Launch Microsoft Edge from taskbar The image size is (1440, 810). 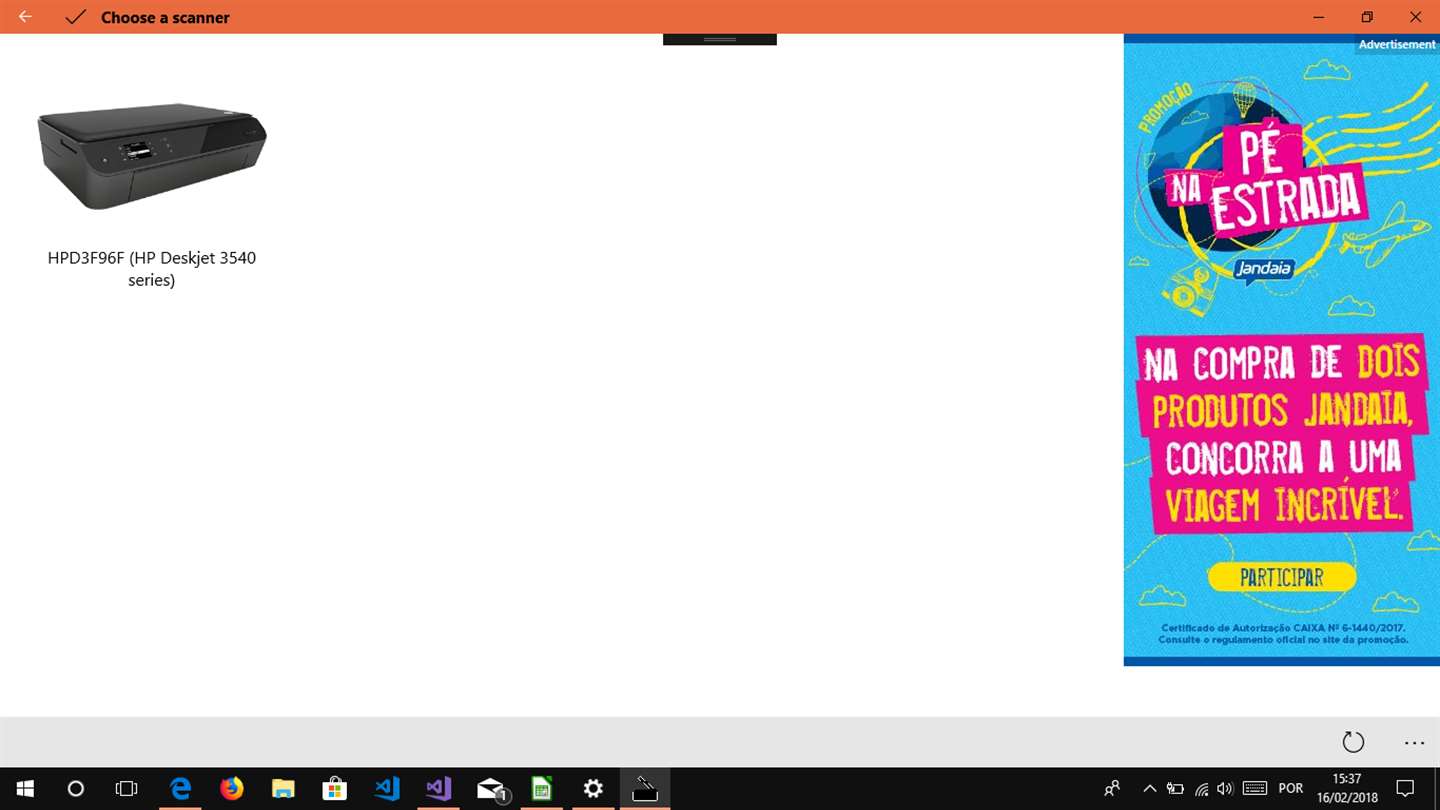click(x=180, y=789)
